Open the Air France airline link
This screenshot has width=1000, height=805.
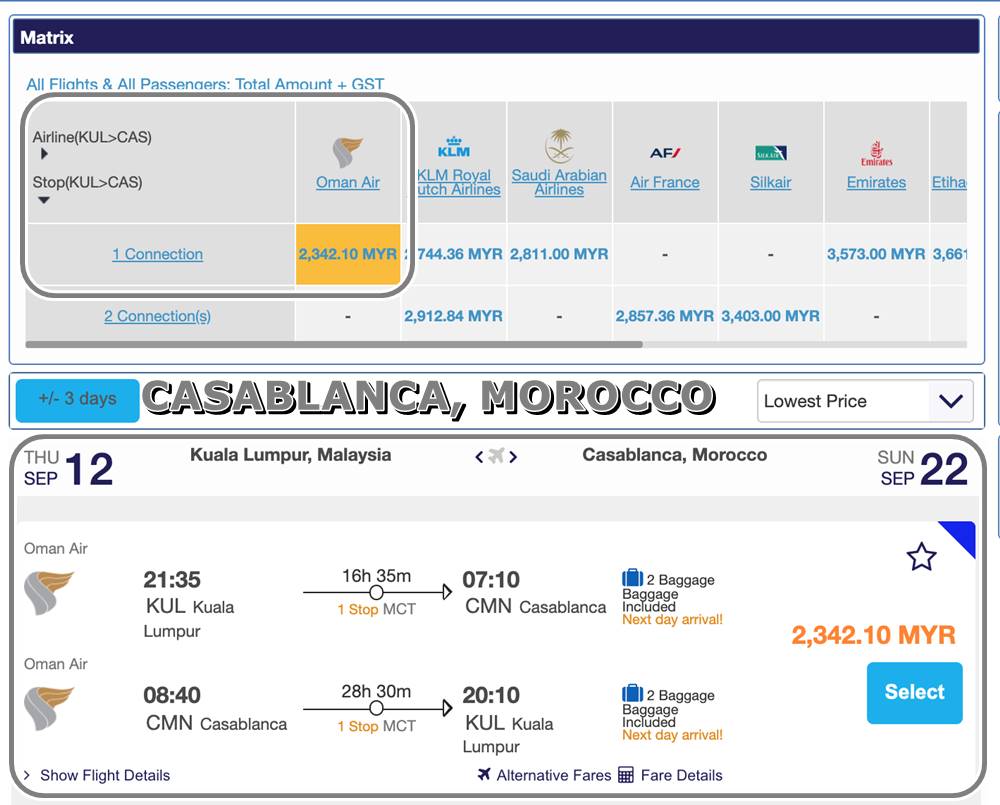(x=665, y=182)
